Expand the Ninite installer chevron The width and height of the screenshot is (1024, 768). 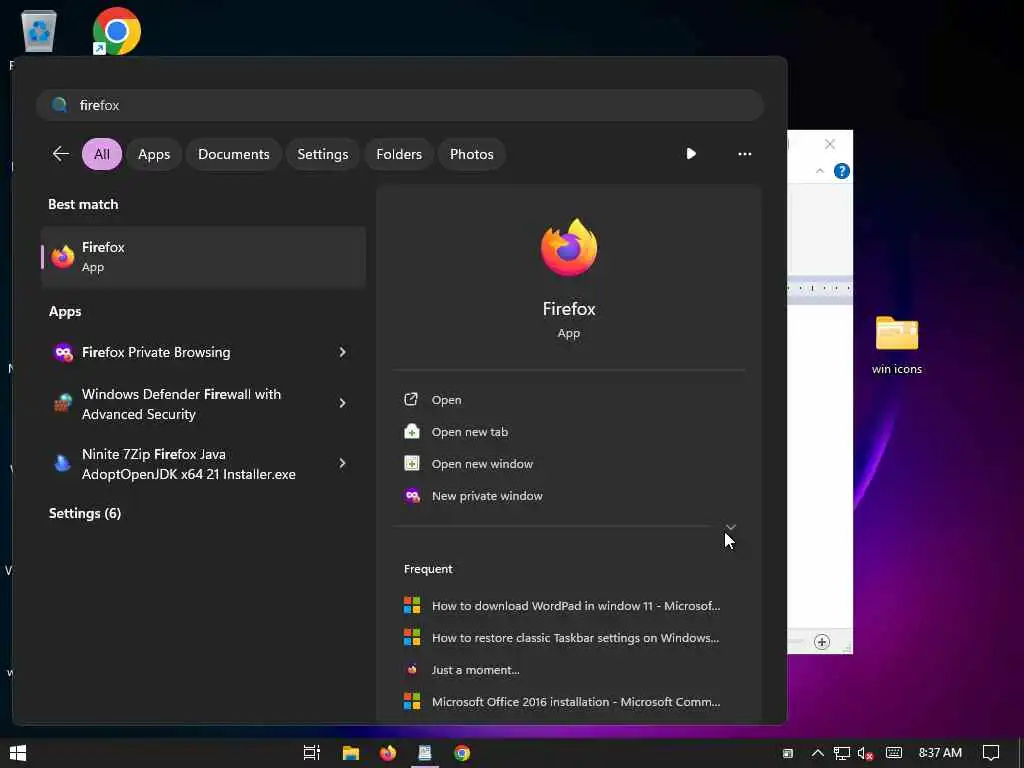342,464
